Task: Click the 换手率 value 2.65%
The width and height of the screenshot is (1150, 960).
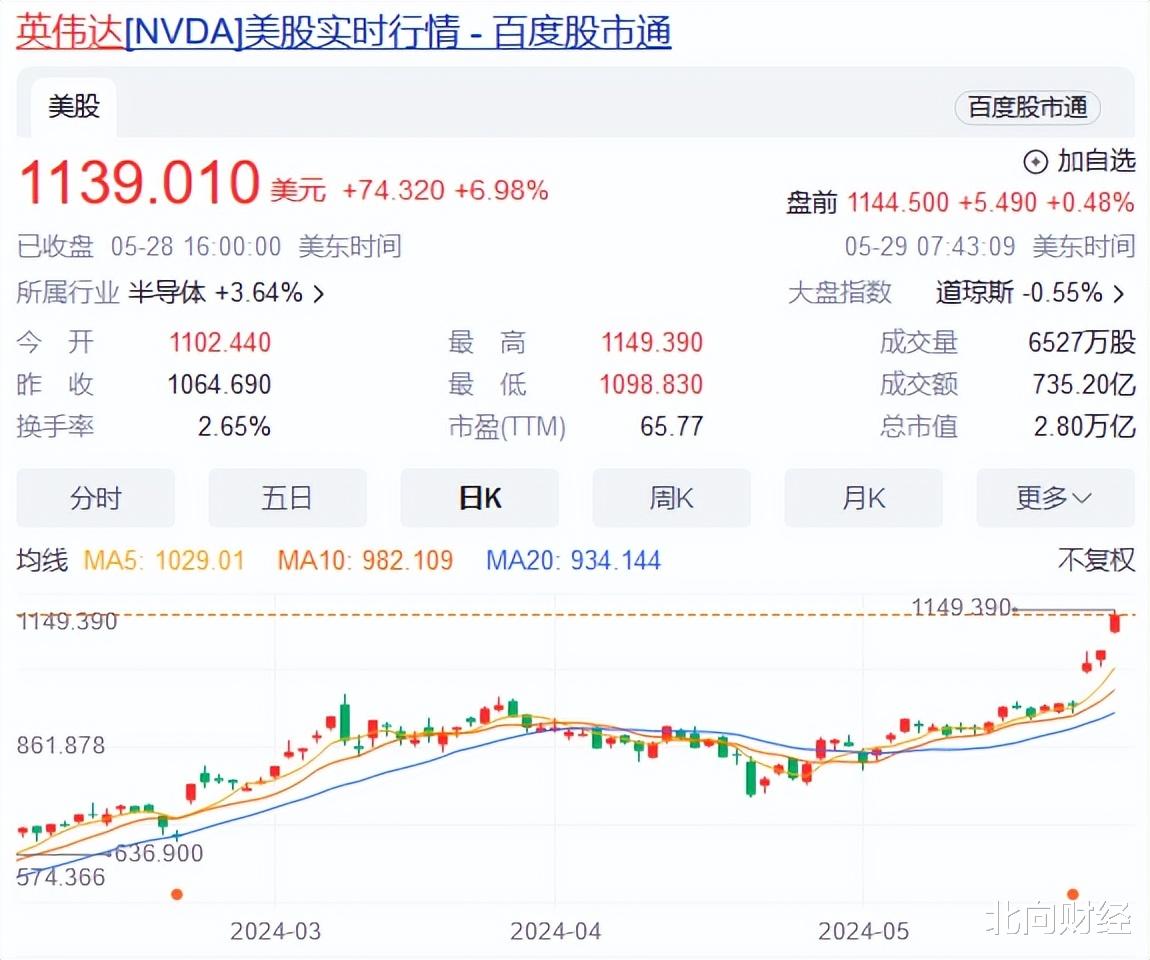Action: tap(234, 426)
